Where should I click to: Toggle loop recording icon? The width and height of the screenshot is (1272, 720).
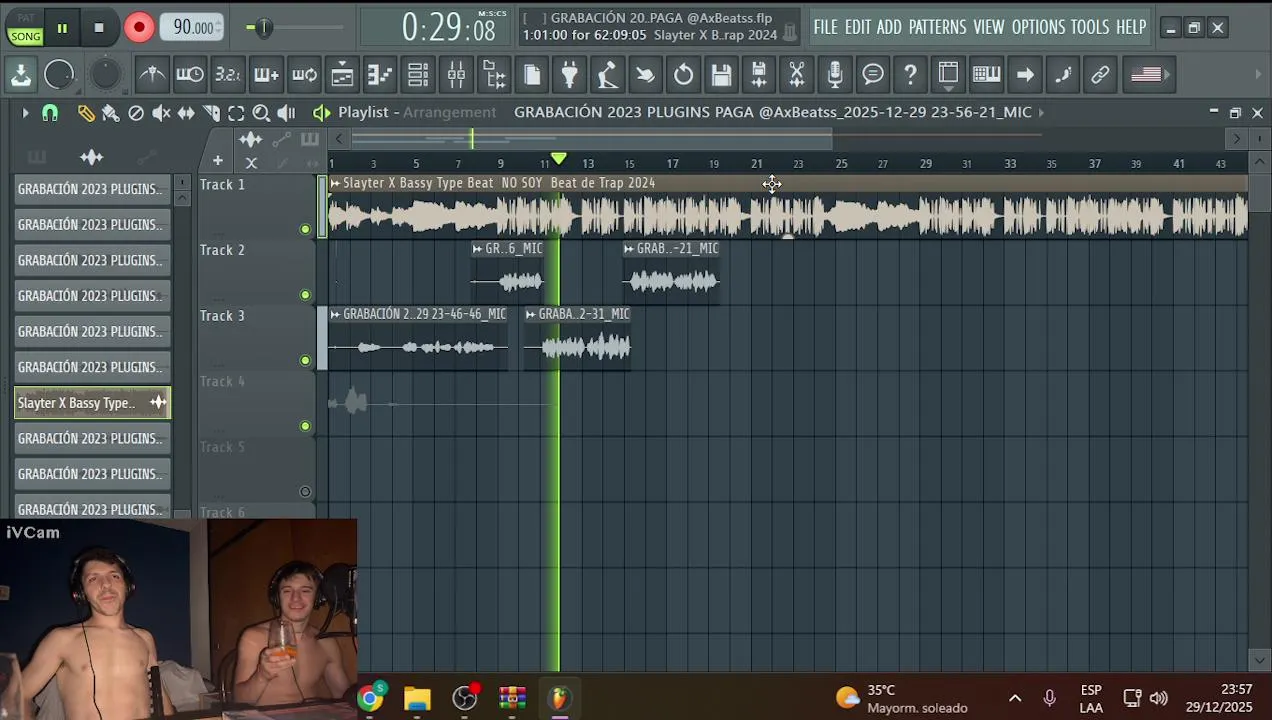click(304, 74)
